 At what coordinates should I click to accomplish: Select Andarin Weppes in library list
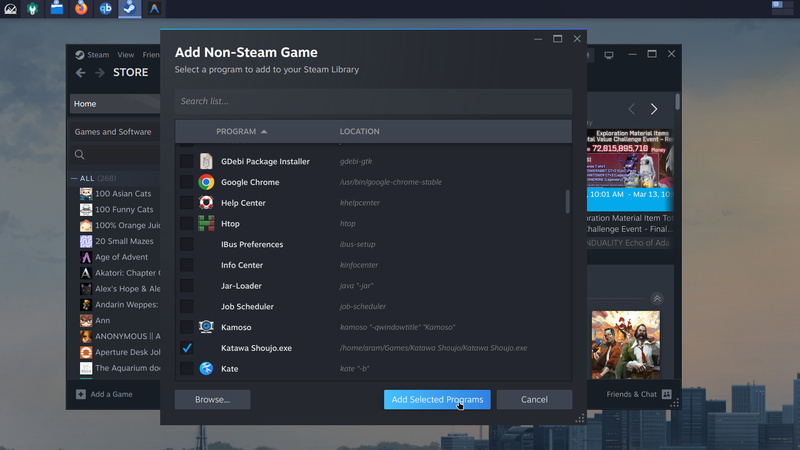point(127,305)
